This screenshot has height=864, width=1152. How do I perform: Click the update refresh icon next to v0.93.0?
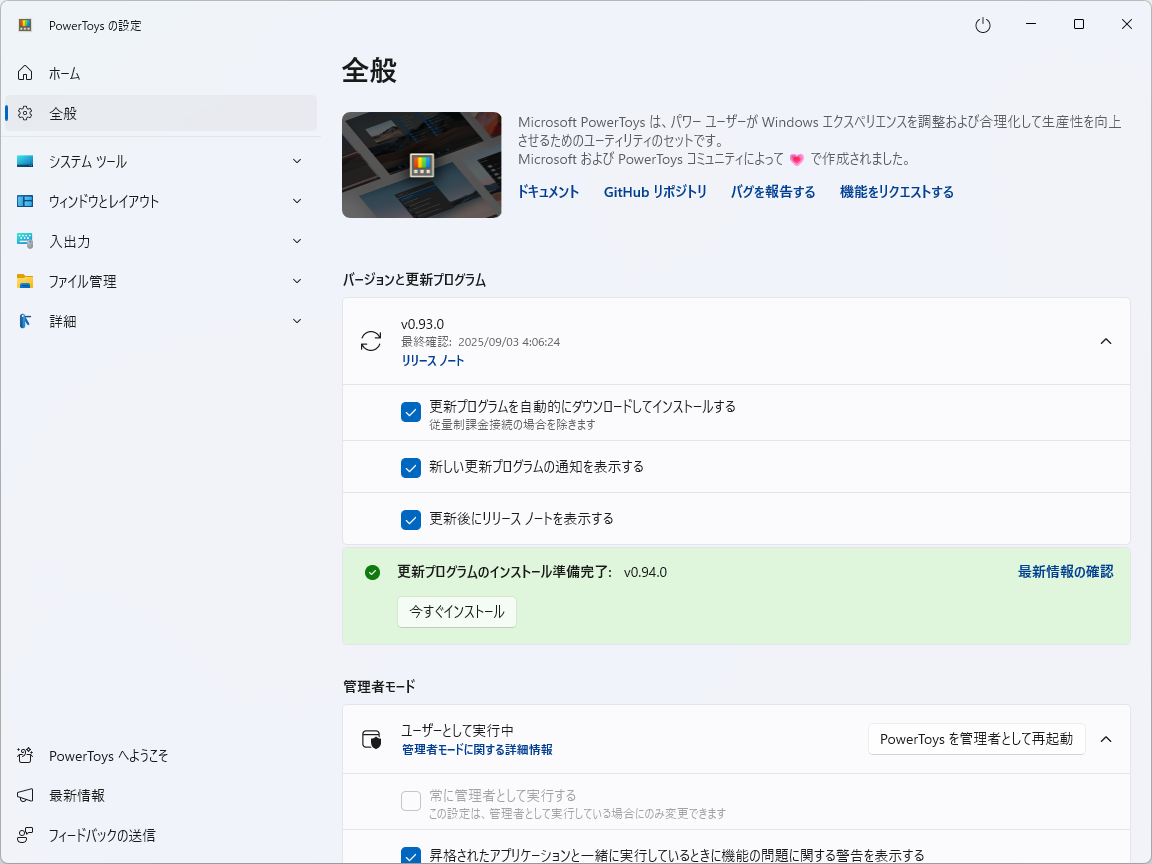tap(371, 341)
